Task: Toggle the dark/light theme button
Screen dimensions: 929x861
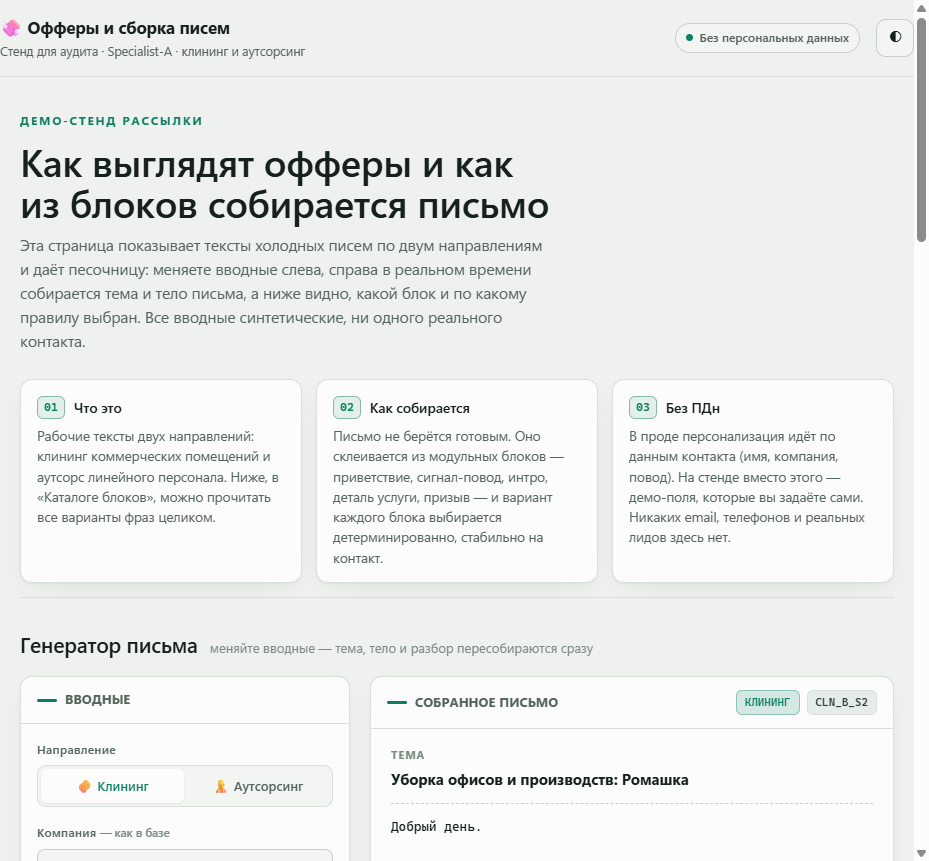Action: tap(895, 37)
